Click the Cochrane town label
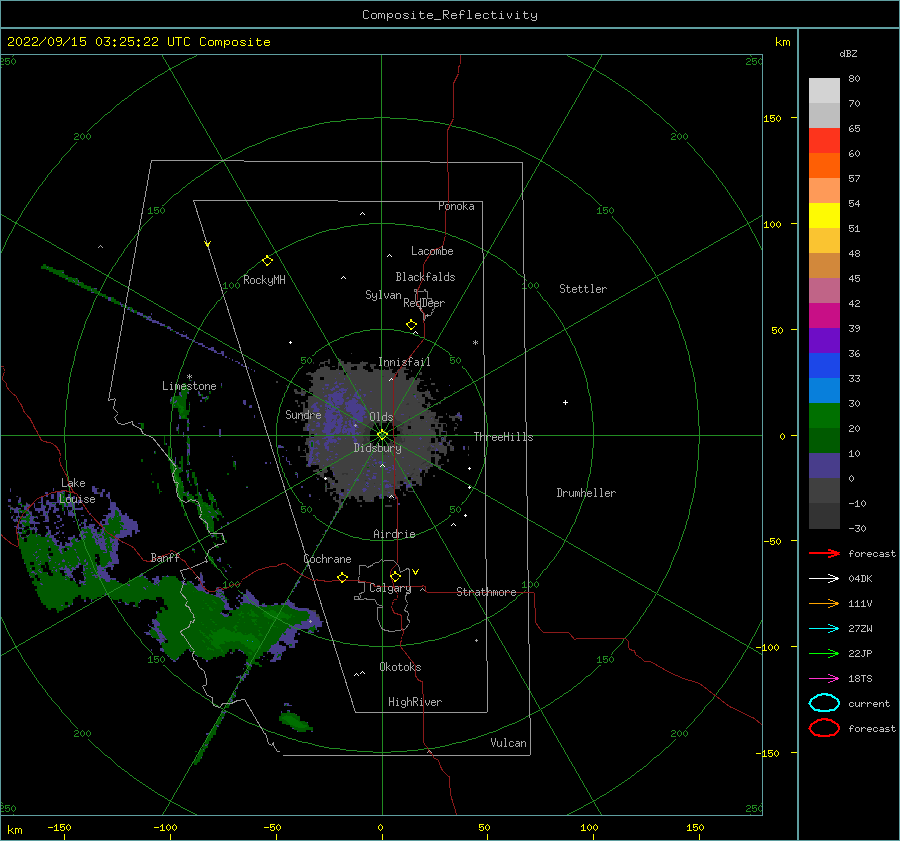Screen dimensions: 900x841 click(x=327, y=559)
